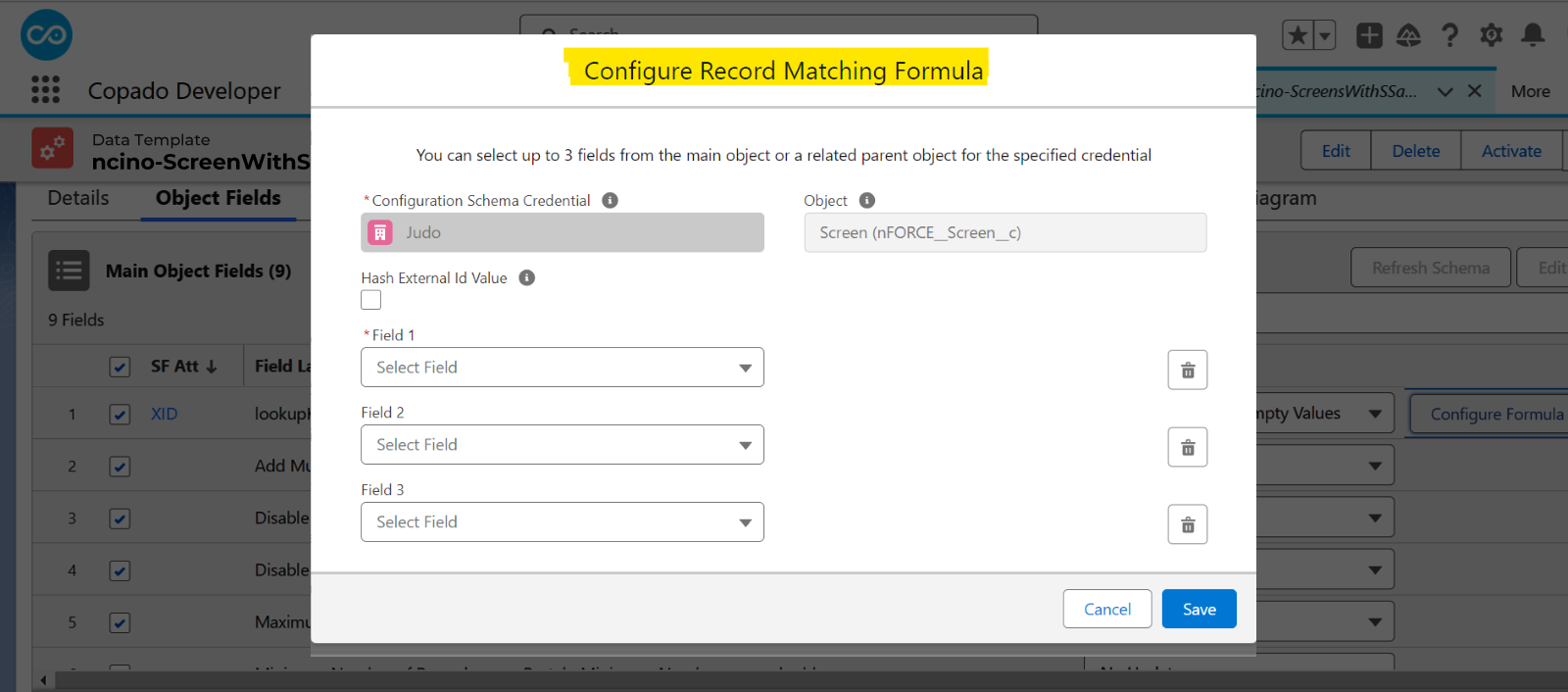Show info for Configuration Schema Credential
The height and width of the screenshot is (692, 1568).
pyautogui.click(x=610, y=200)
